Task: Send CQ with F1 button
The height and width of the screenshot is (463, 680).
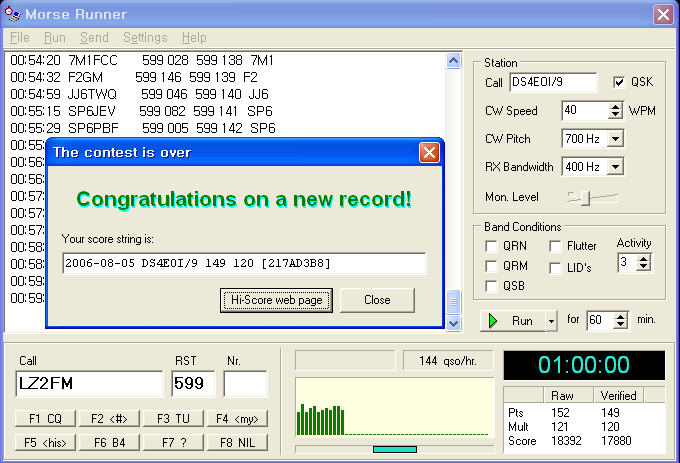Action: coord(45,419)
